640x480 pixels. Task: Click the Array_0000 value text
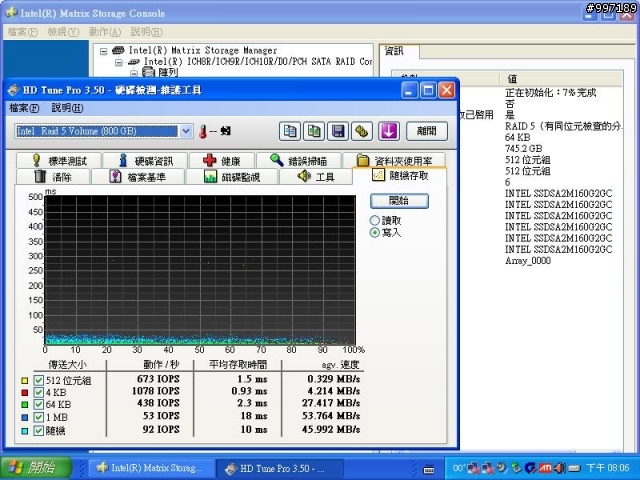point(528,260)
